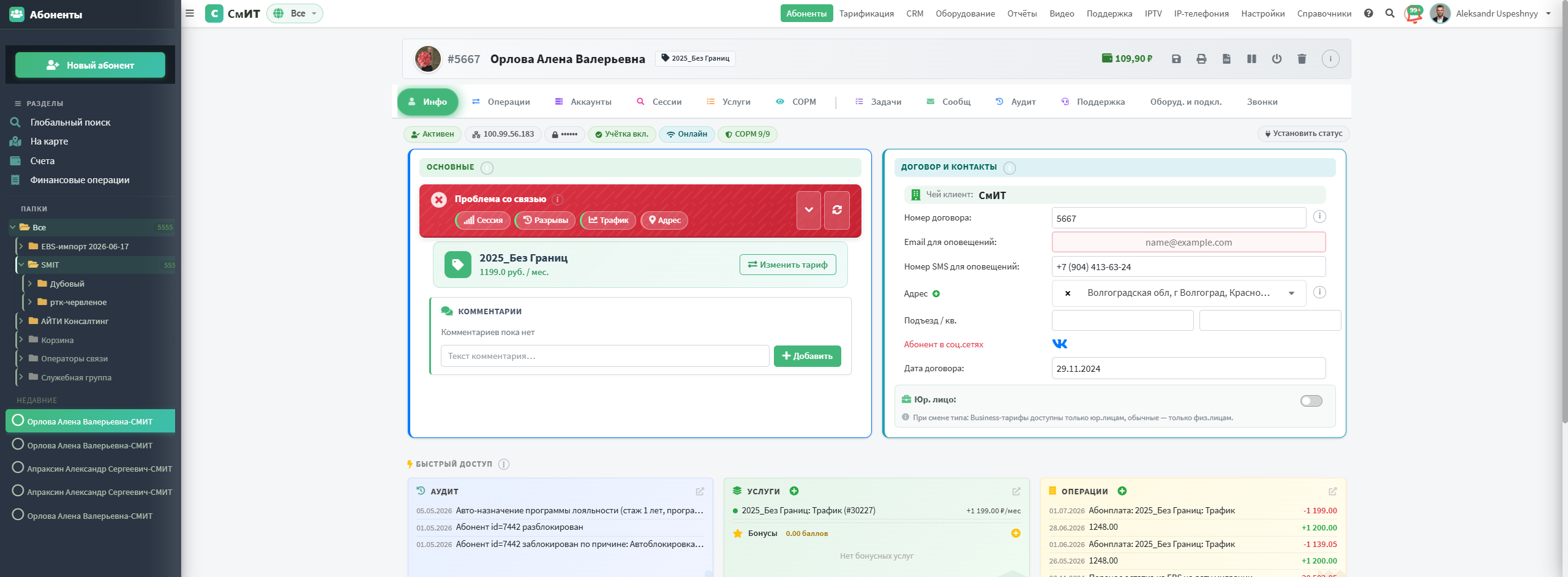Click the comment text input field
Viewport: 1568px width, 577px height.
coord(605,356)
